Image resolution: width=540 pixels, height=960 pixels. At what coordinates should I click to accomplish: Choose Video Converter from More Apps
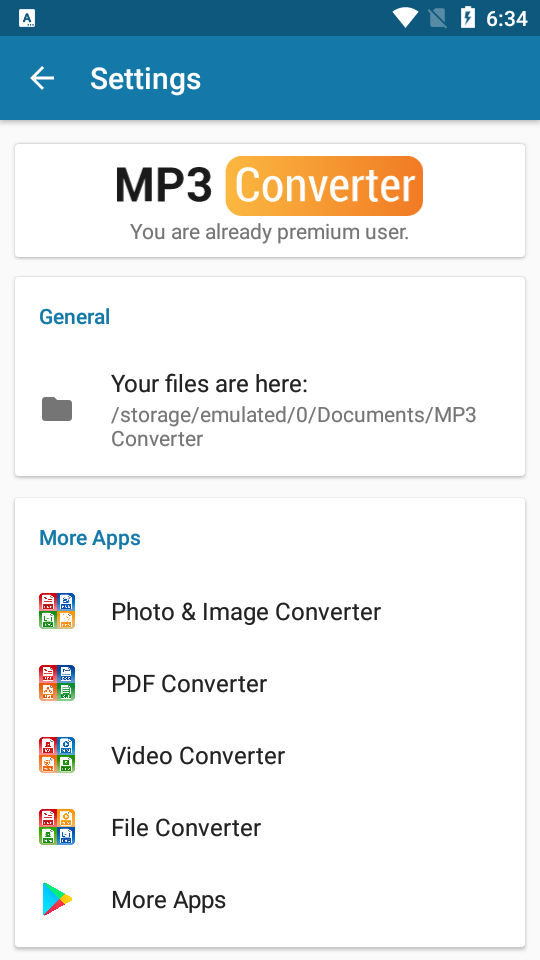point(270,755)
